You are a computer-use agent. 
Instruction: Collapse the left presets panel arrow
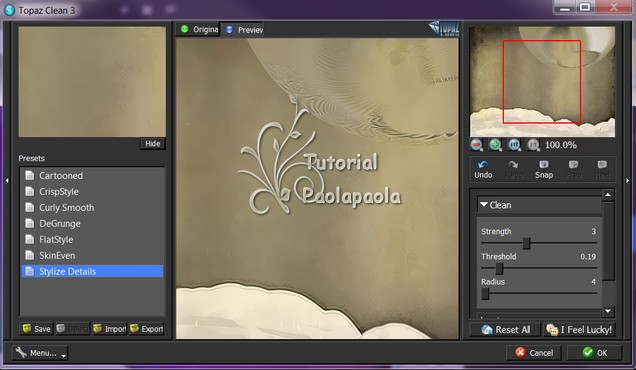pyautogui.click(x=7, y=180)
